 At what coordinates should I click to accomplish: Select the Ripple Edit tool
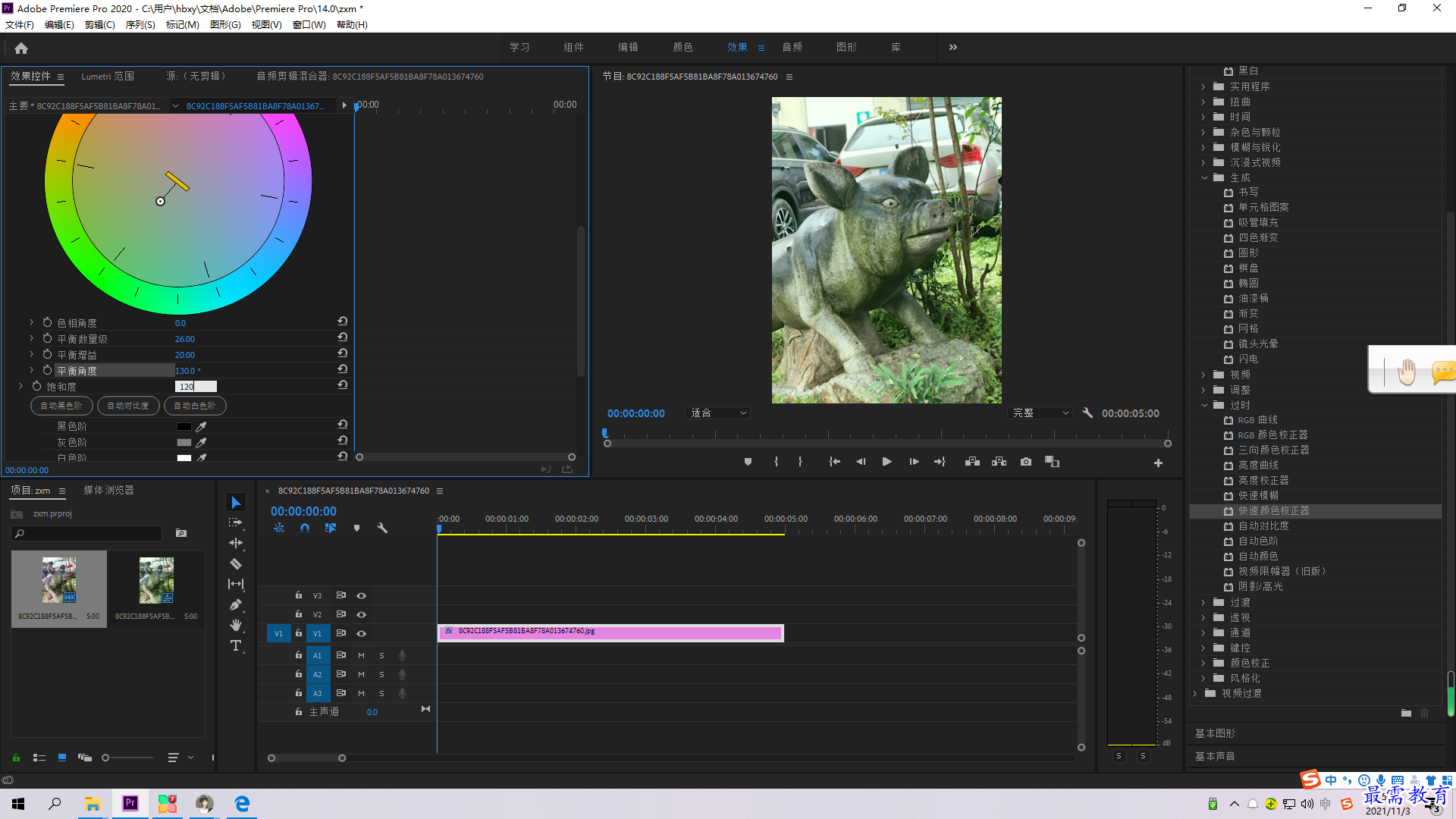coord(236,543)
